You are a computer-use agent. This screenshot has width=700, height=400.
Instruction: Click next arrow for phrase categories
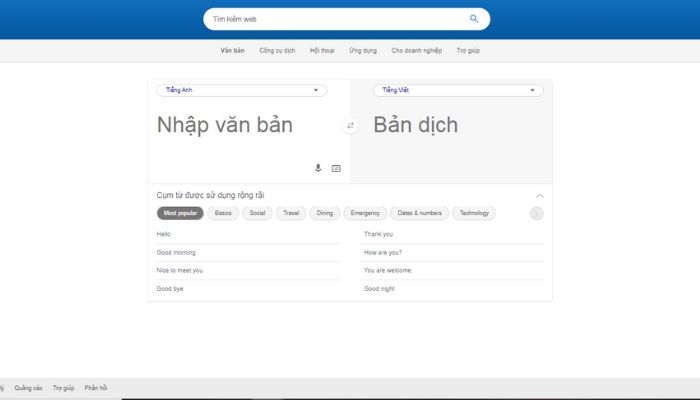tap(537, 213)
